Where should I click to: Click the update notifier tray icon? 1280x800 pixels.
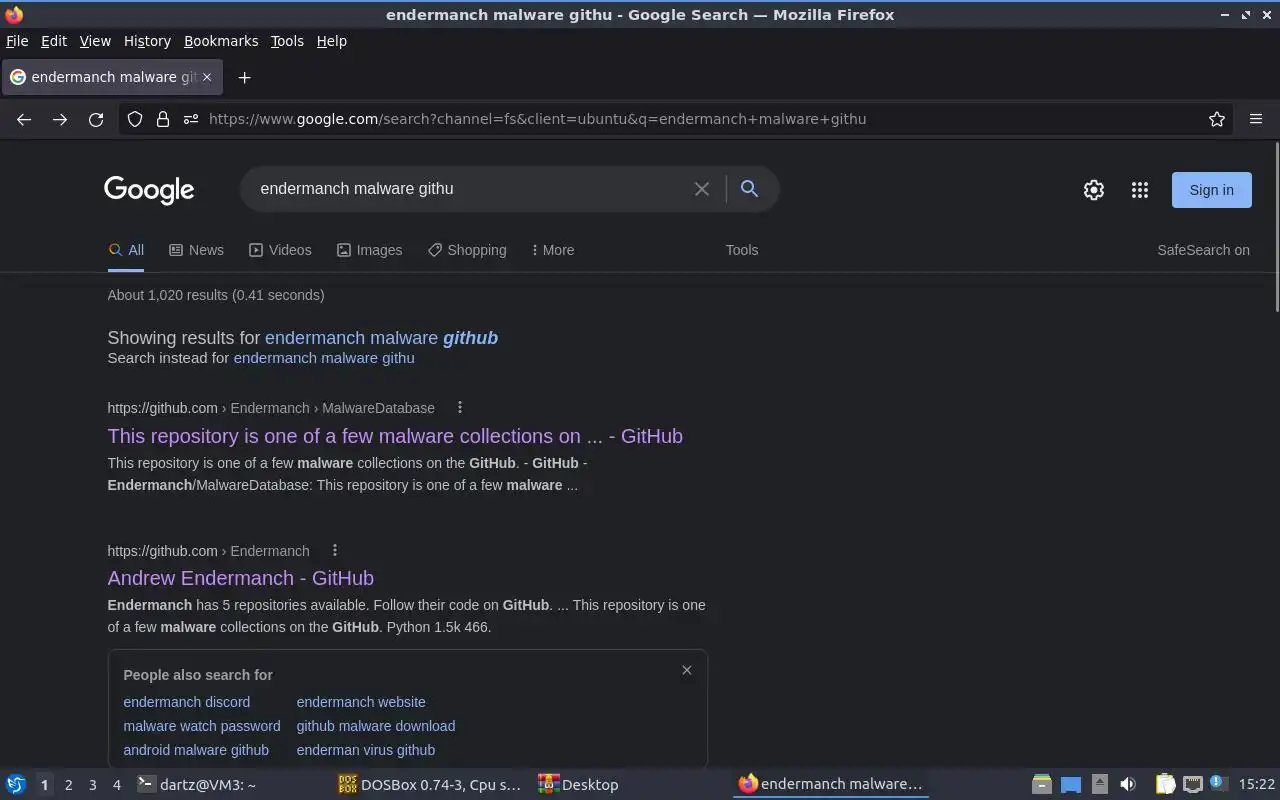[1217, 783]
